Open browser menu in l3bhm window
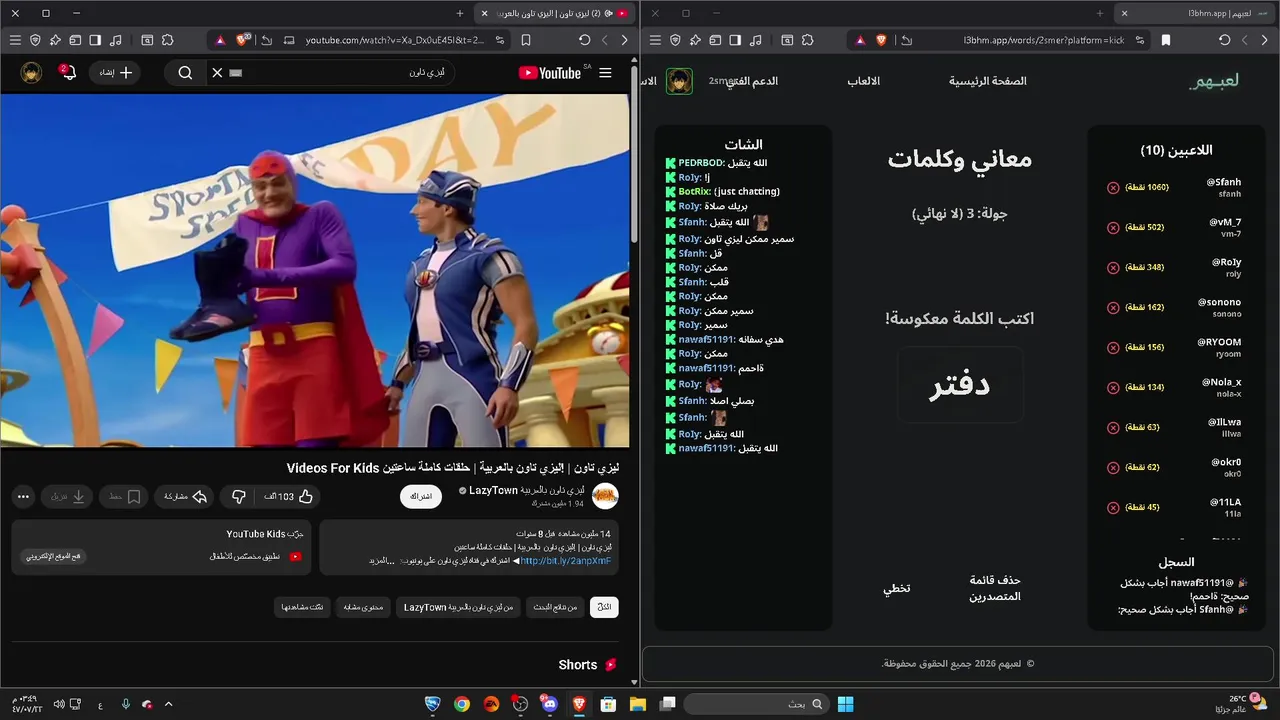This screenshot has height=720, width=1280. pos(655,40)
